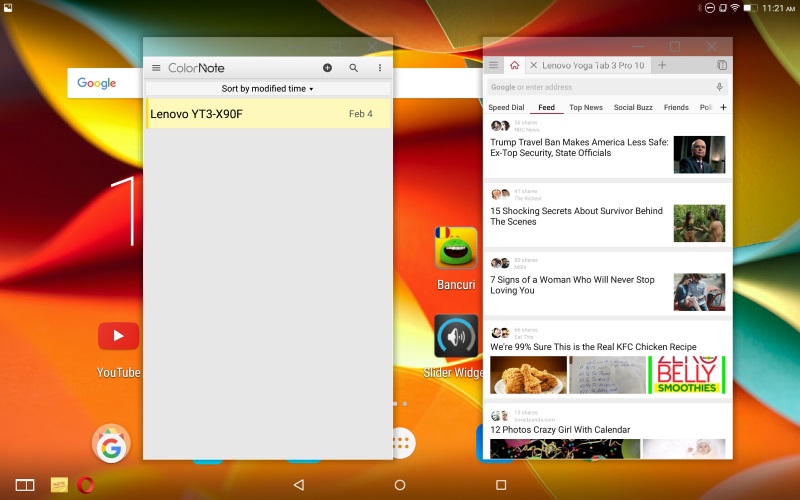800x500 pixels.
Task: Switch to Social Buzz tab
Action: (x=633, y=107)
